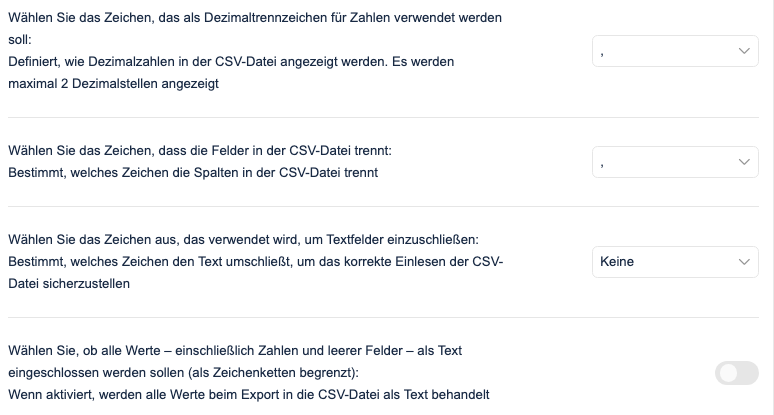Click the 'Keine' value in the enclosure field

[617, 262]
